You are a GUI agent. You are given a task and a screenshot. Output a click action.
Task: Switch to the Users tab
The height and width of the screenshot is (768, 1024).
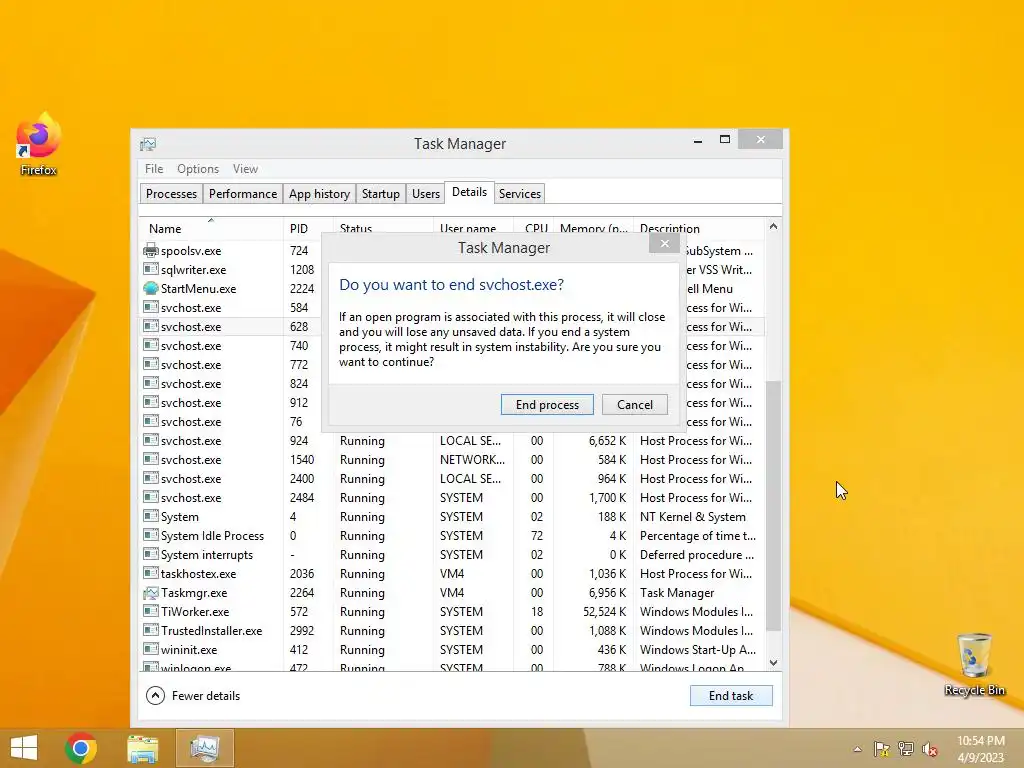point(426,193)
